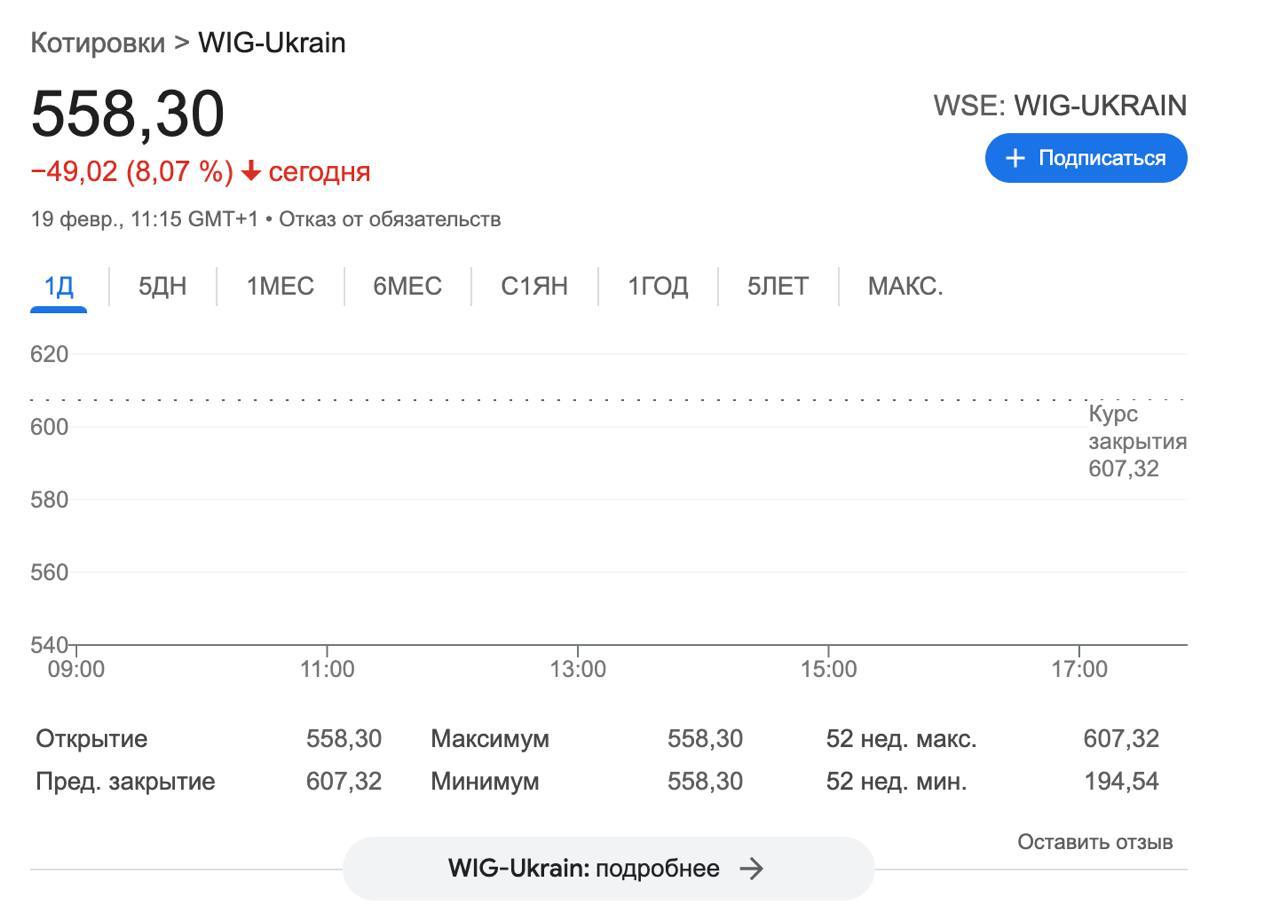The image size is (1280, 921).
Task: Show the 6МЕС chart period
Action: (407, 286)
